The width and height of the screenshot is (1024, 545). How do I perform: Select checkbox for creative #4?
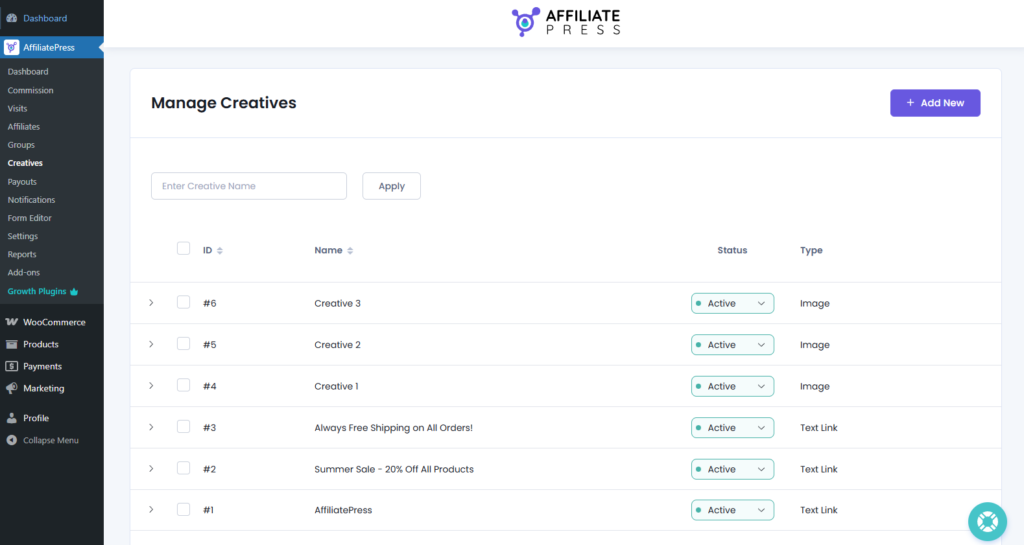click(184, 385)
